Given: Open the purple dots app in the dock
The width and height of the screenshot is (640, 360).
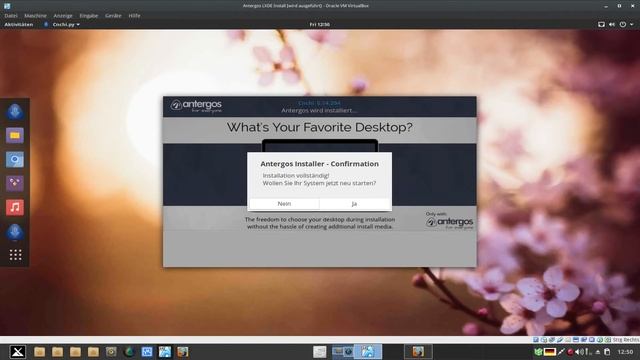Looking at the screenshot, I should pyautogui.click(x=15, y=183).
